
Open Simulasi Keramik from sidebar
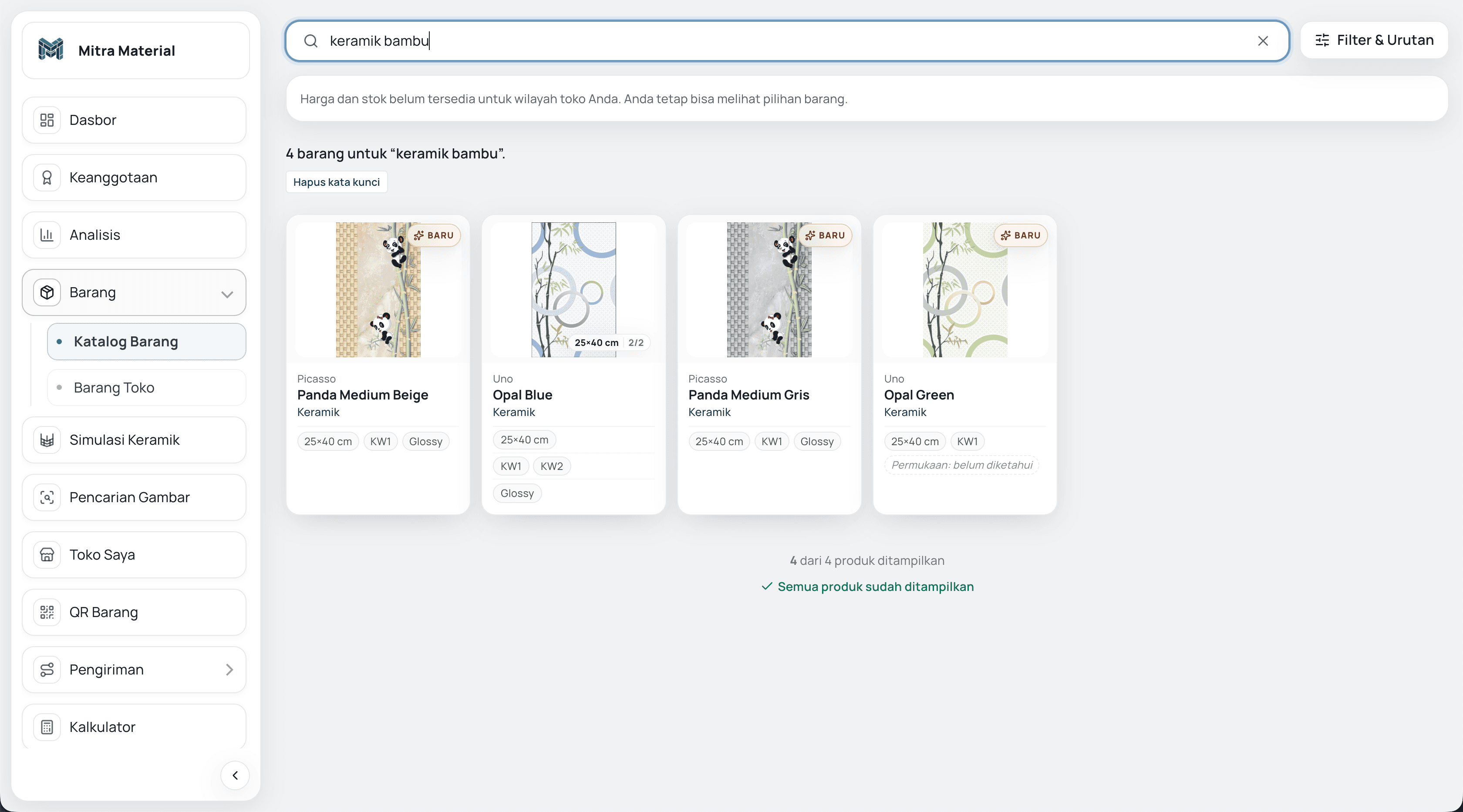[134, 440]
